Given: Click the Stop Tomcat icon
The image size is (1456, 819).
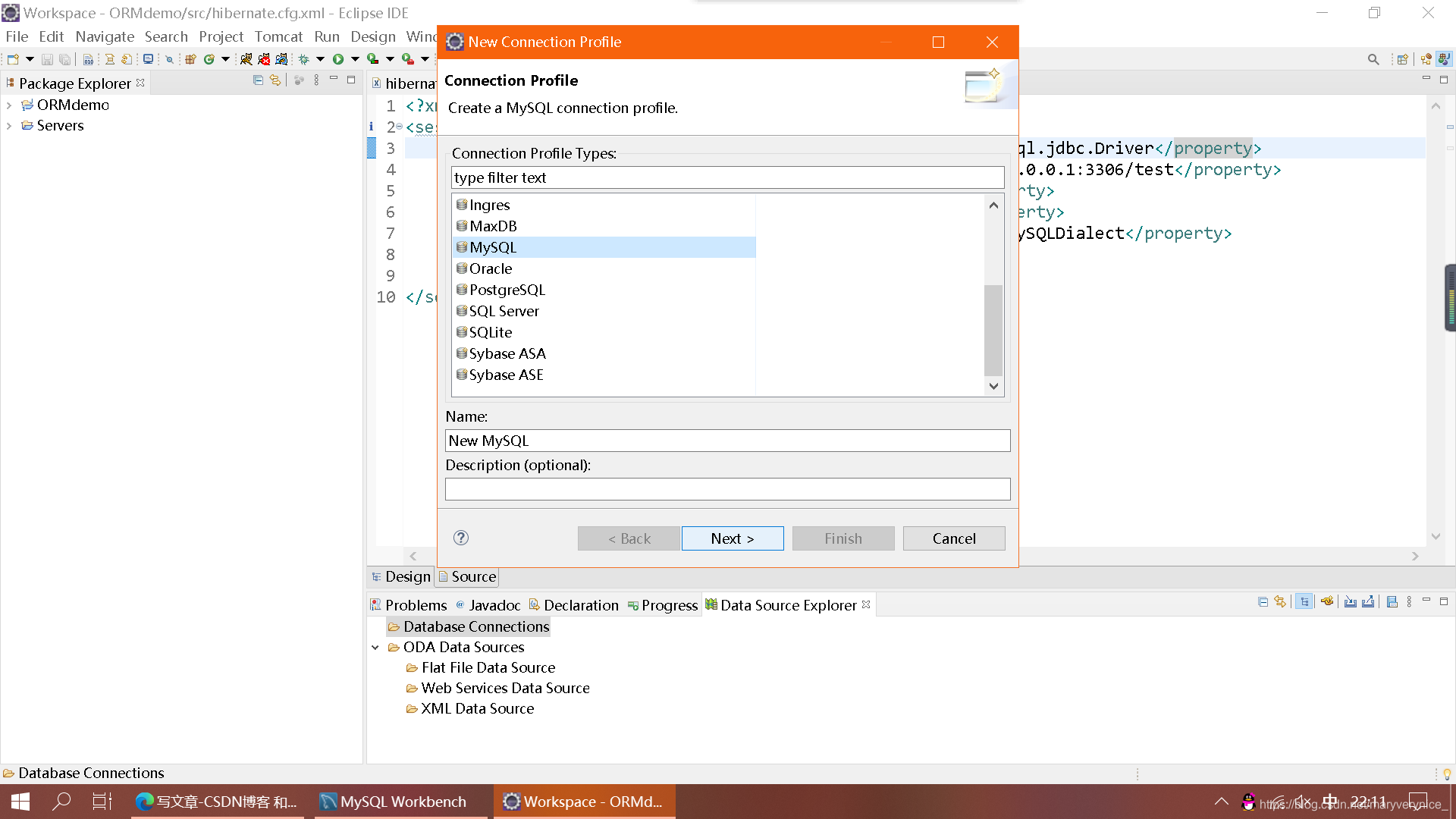Looking at the screenshot, I should coord(264,59).
